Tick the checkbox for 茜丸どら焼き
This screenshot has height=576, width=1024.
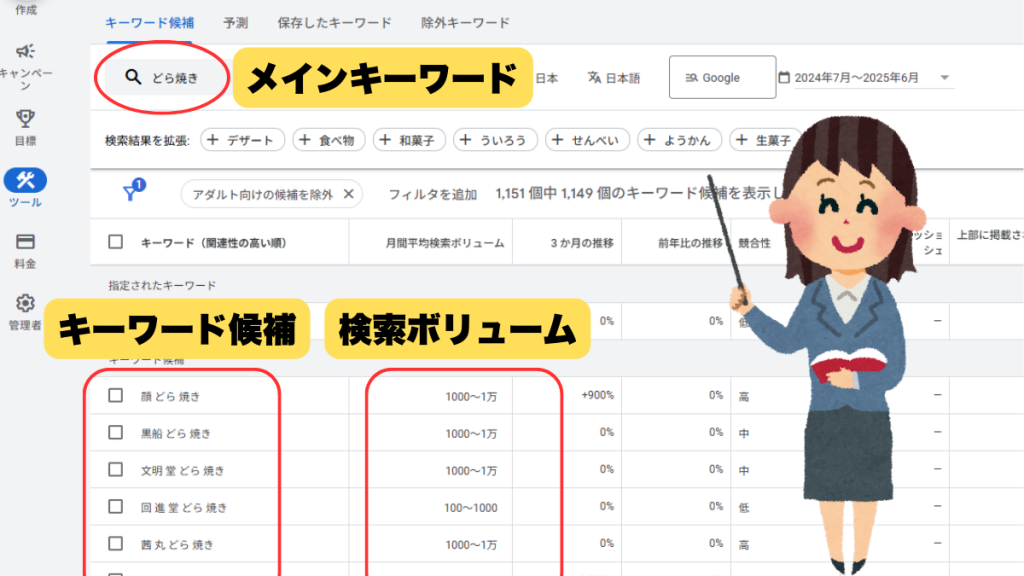tap(116, 545)
